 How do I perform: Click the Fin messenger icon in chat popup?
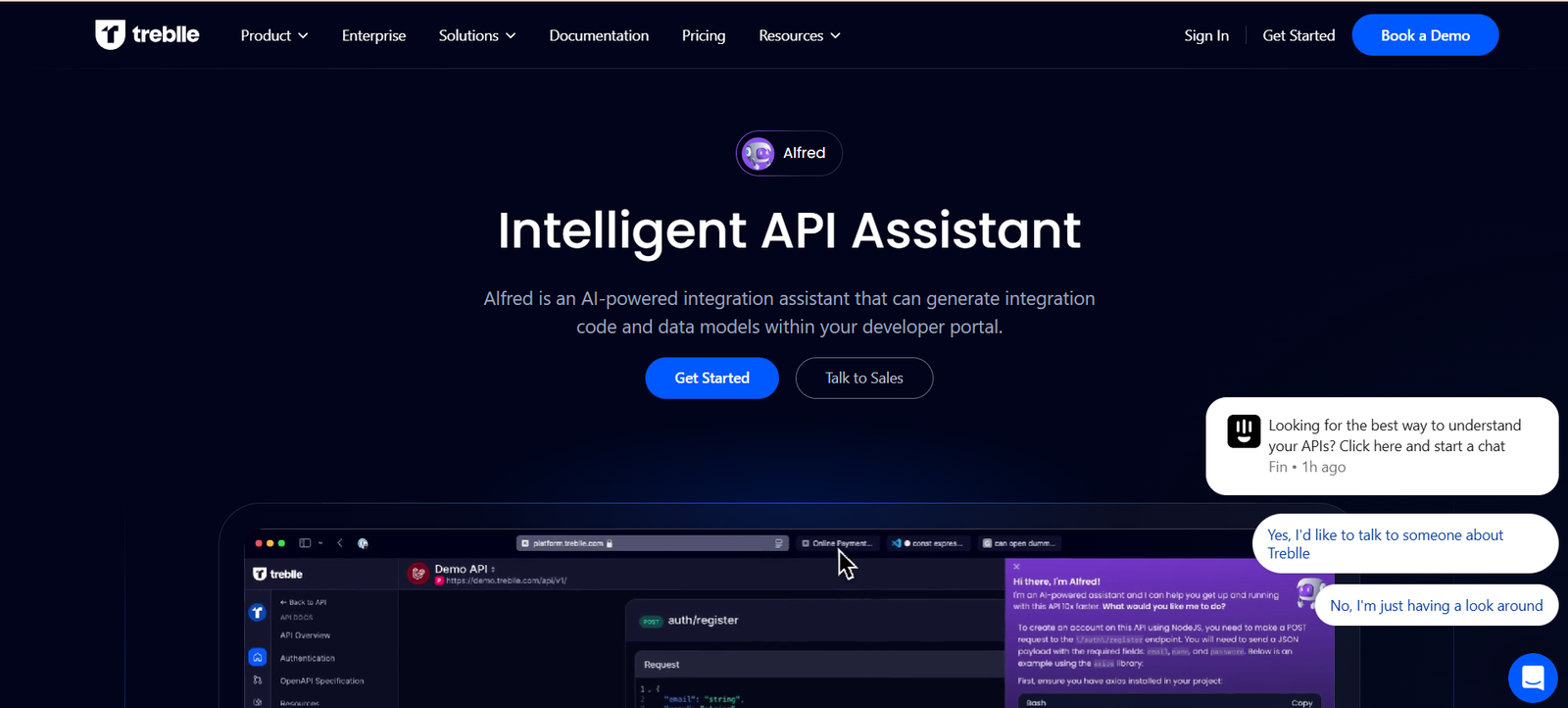pos(1244,430)
